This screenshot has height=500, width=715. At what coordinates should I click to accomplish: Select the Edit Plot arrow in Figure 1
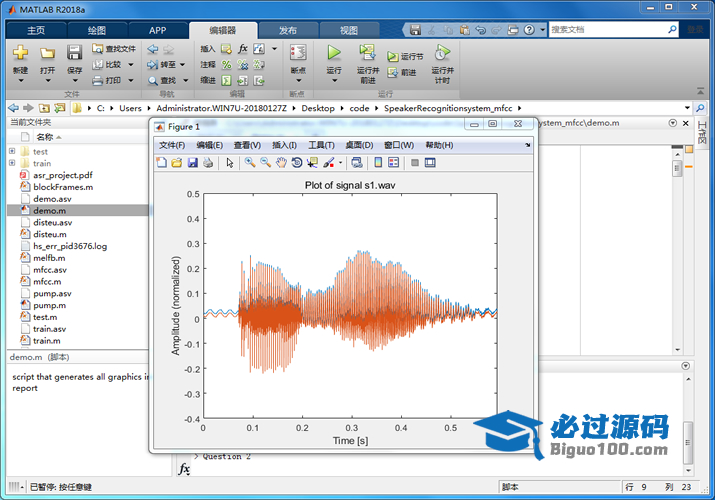(x=230, y=163)
